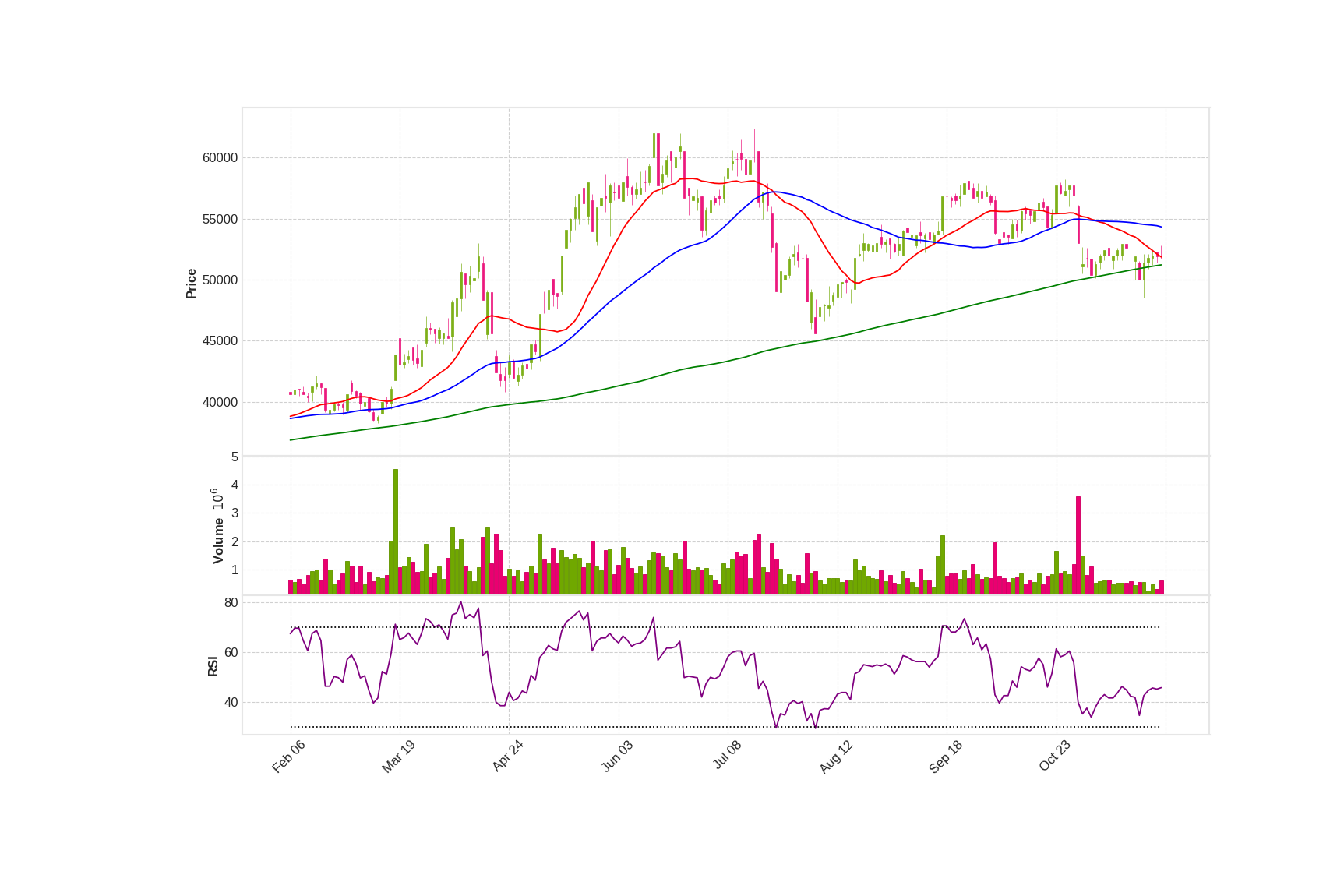Image resolution: width=1344 pixels, height=896 pixels.
Task: Click the RSI 80 tick label
Action: click(x=231, y=603)
